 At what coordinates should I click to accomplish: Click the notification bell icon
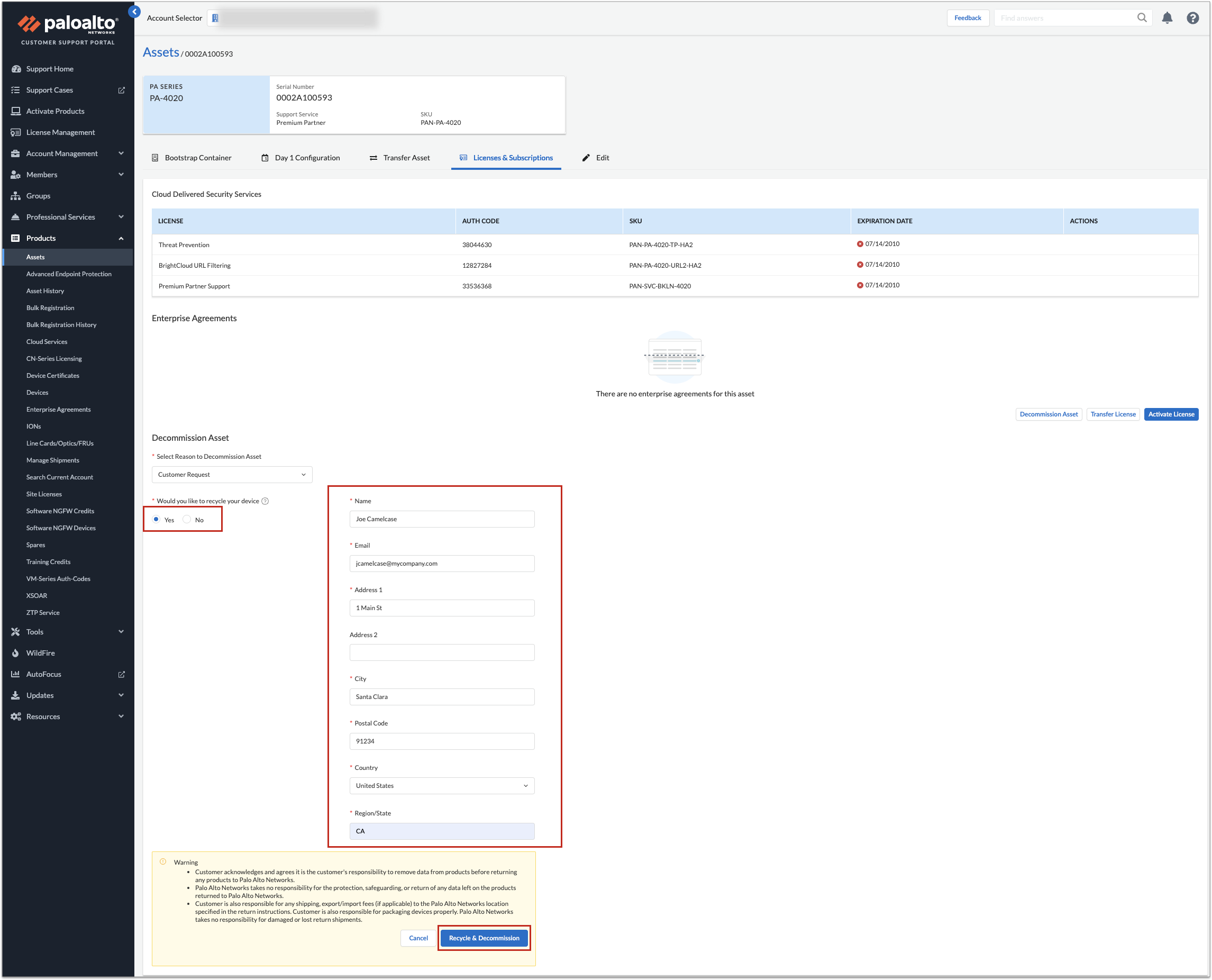click(x=1167, y=18)
